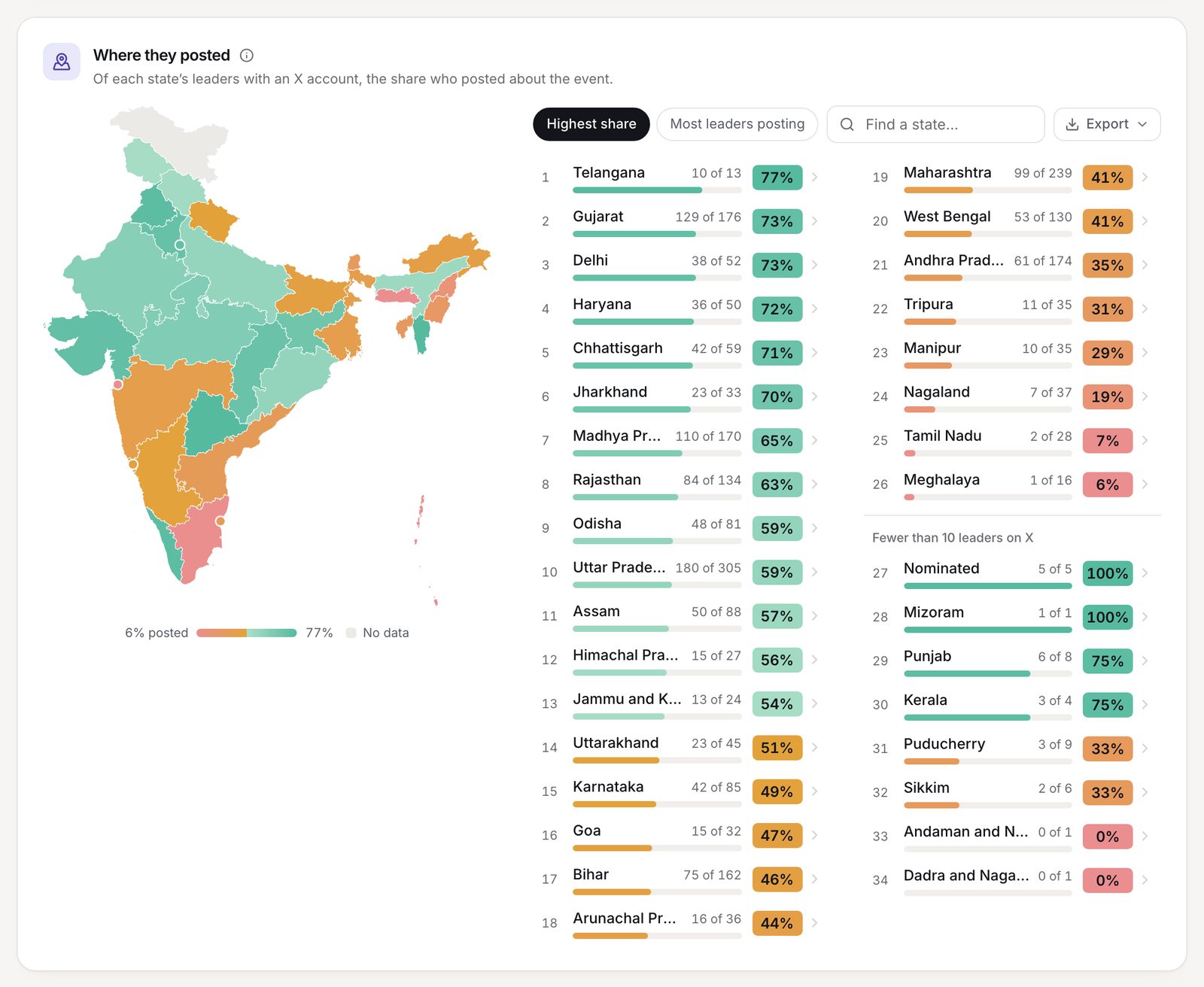Click the 41% badge for Maharashtra
The height and width of the screenshot is (987, 1204).
click(x=1108, y=178)
